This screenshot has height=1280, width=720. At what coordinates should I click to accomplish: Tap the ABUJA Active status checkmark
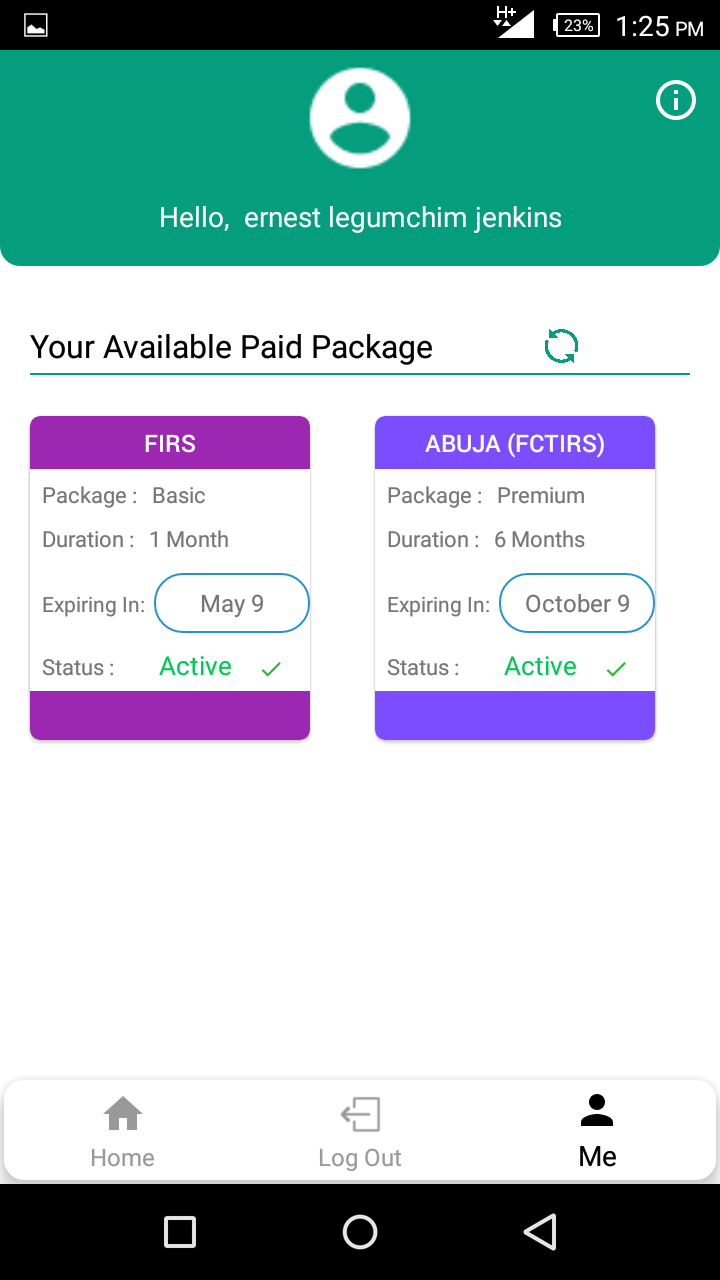click(x=616, y=669)
